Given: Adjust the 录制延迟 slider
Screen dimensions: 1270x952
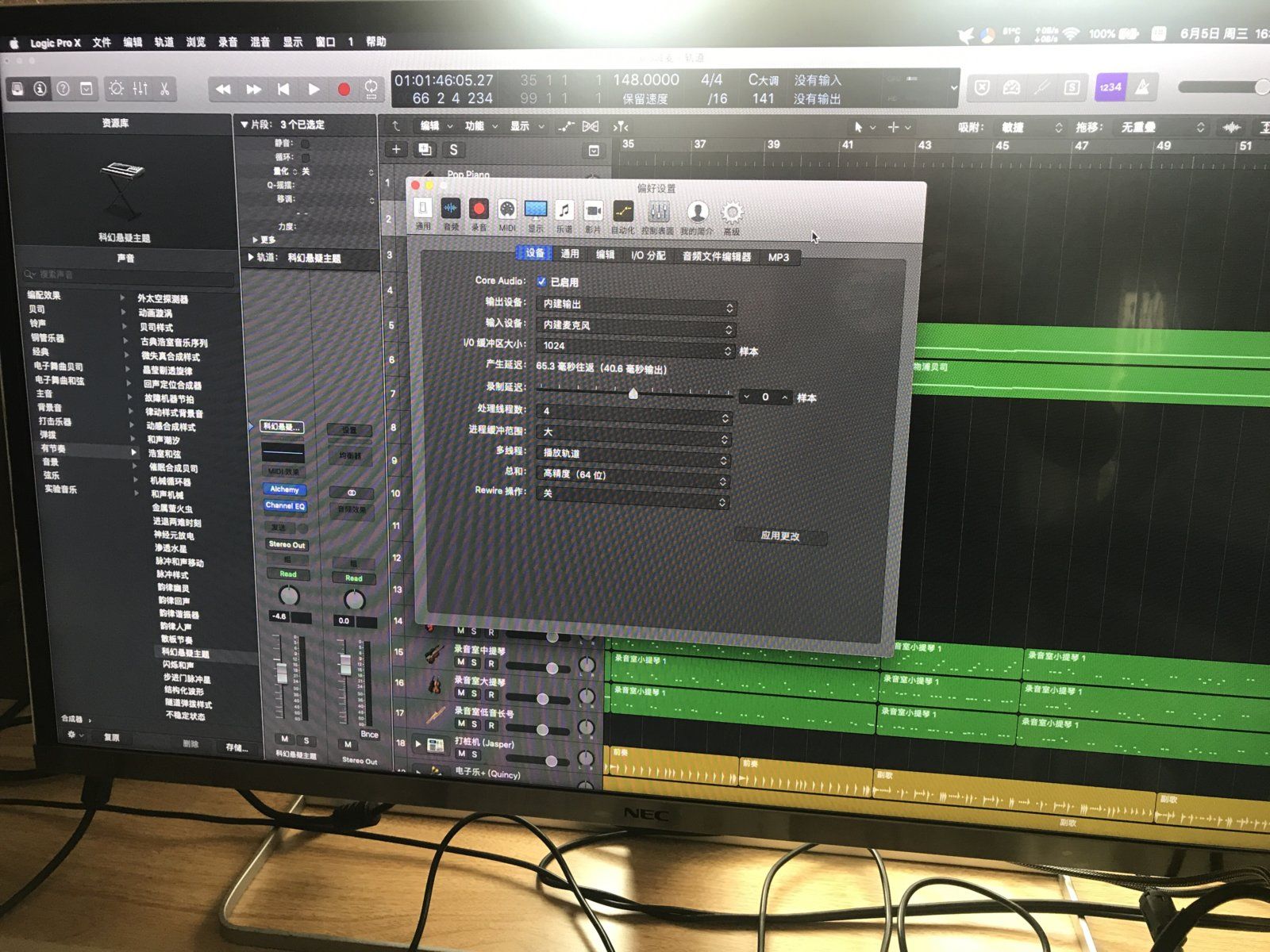Looking at the screenshot, I should tap(633, 392).
